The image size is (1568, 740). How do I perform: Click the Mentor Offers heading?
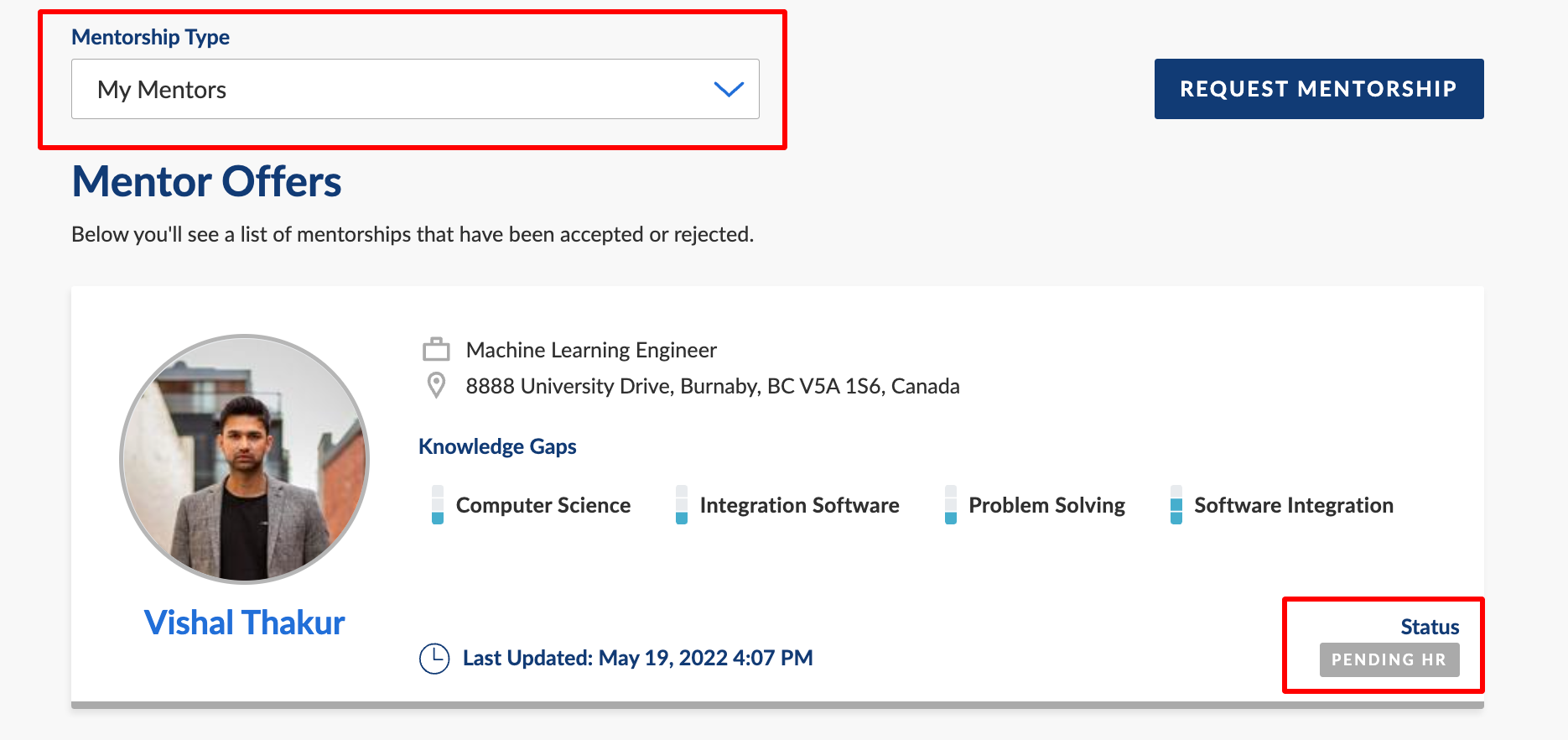(207, 181)
